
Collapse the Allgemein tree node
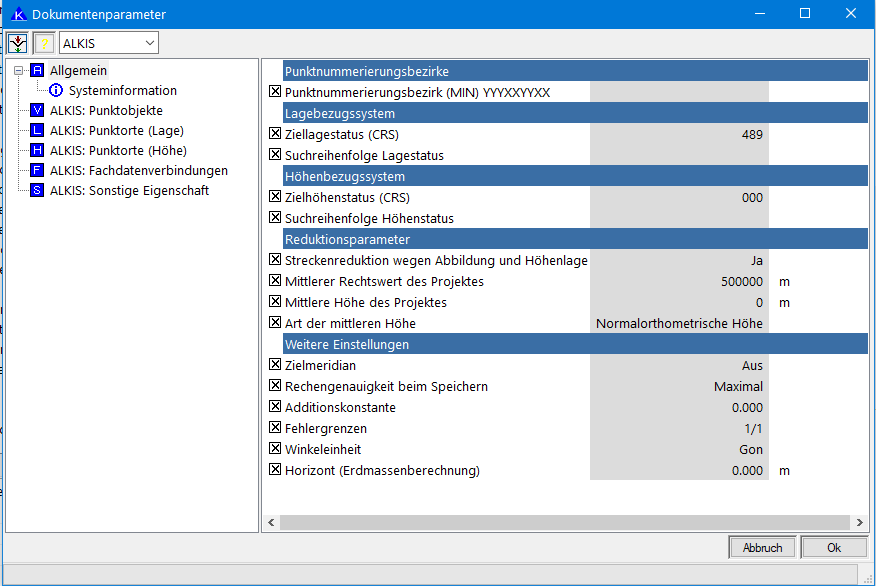tap(19, 71)
